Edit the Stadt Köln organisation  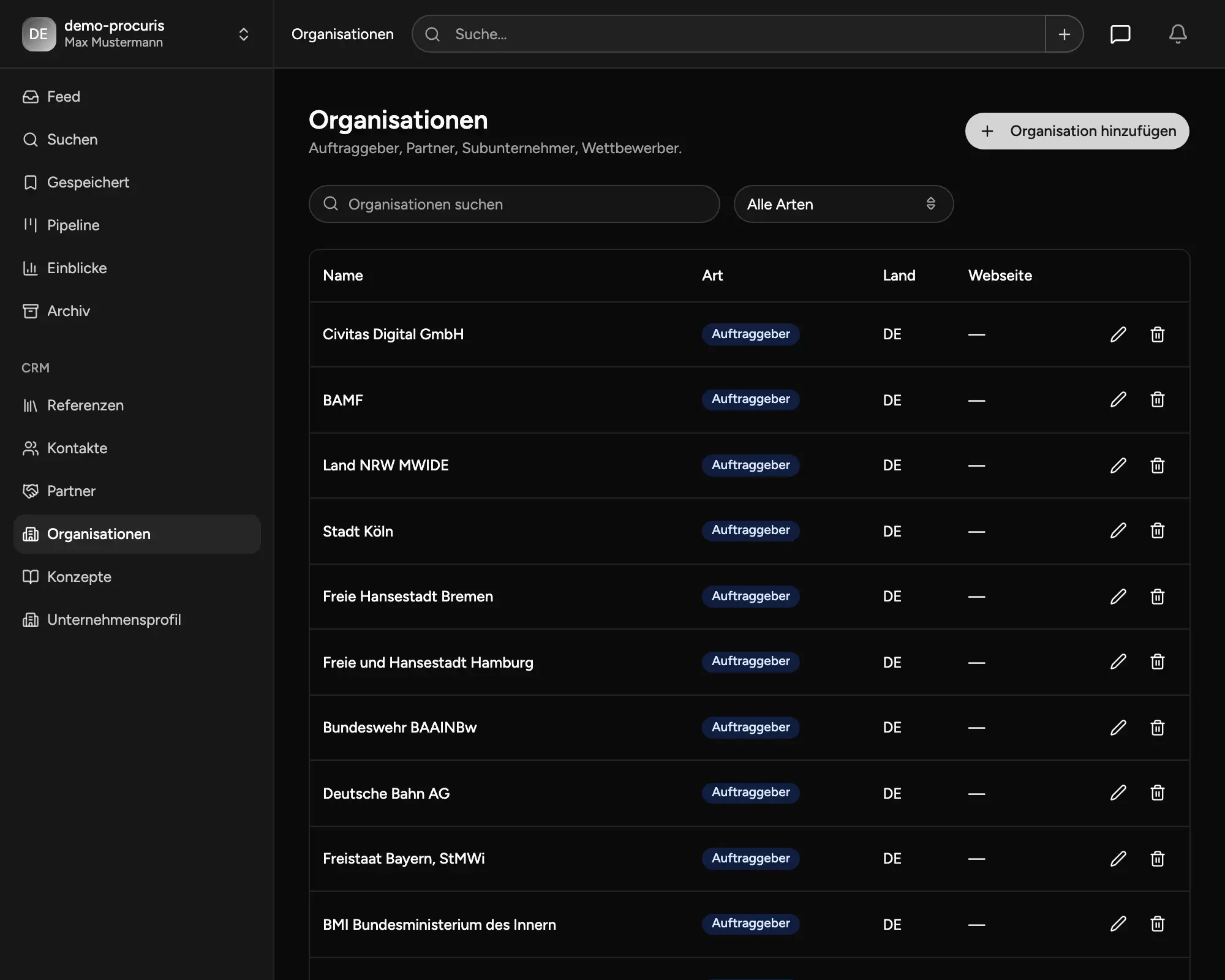[1118, 531]
